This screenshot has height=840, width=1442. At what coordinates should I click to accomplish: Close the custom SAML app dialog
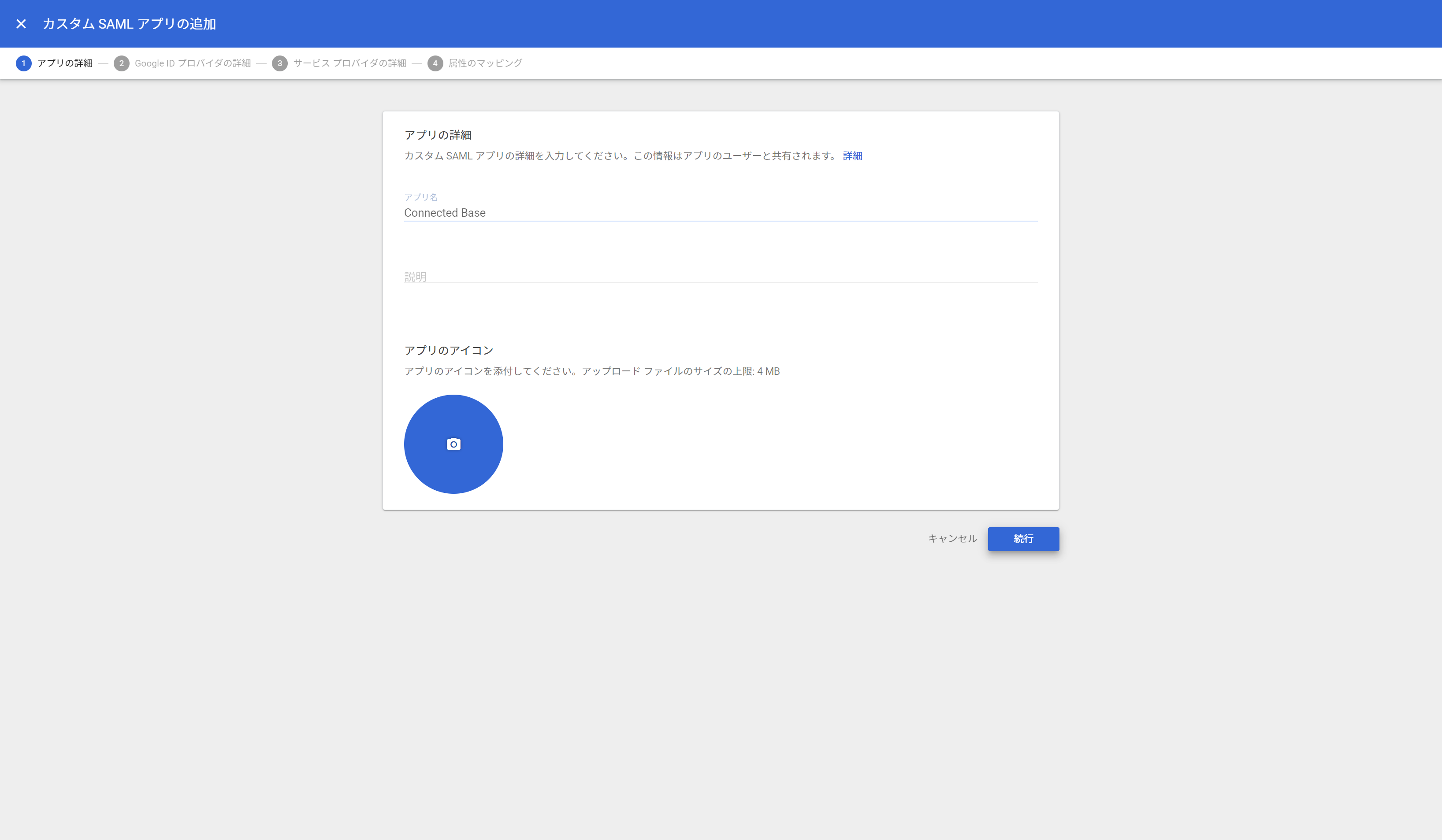coord(21,23)
